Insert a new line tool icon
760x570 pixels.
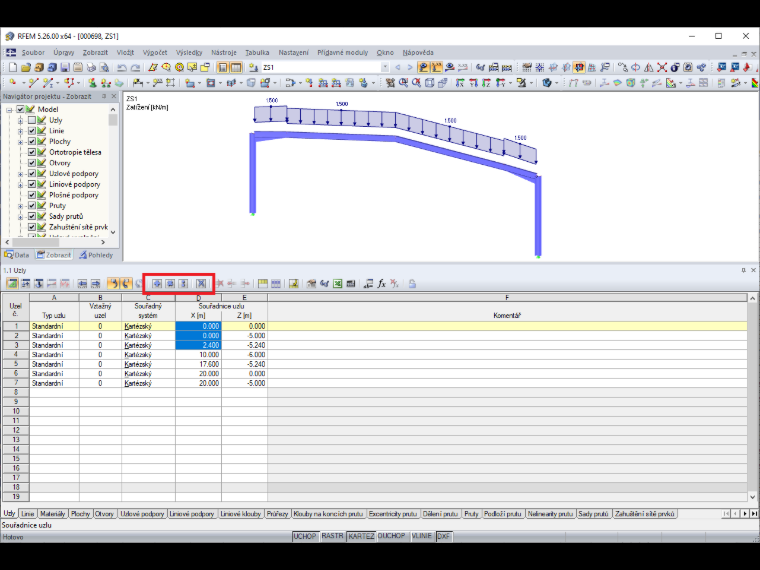[33, 83]
